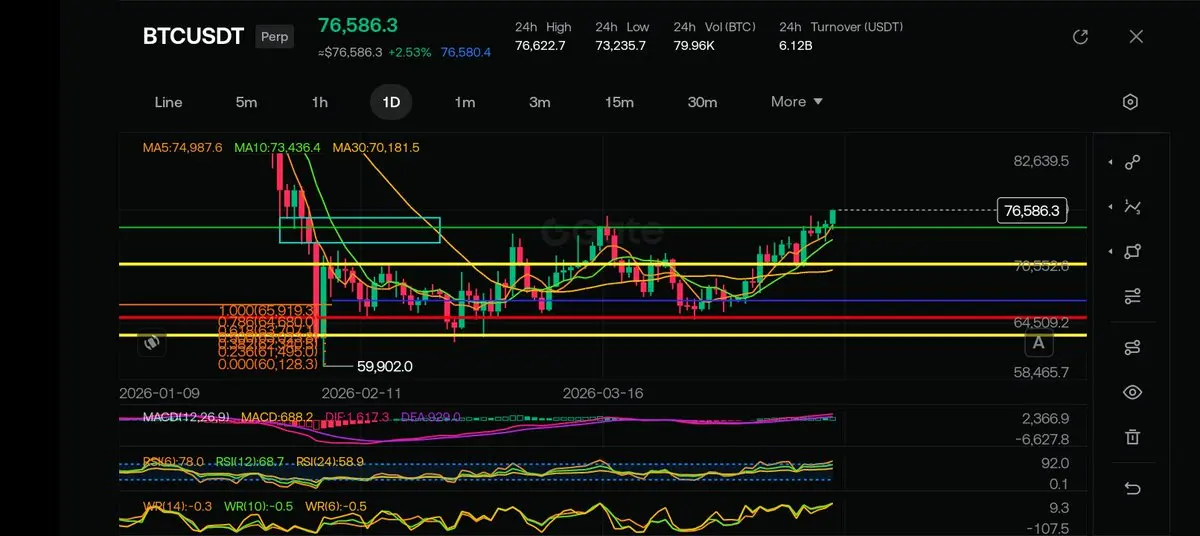Close the chart view with X
1200x536 pixels.
(x=1136, y=37)
